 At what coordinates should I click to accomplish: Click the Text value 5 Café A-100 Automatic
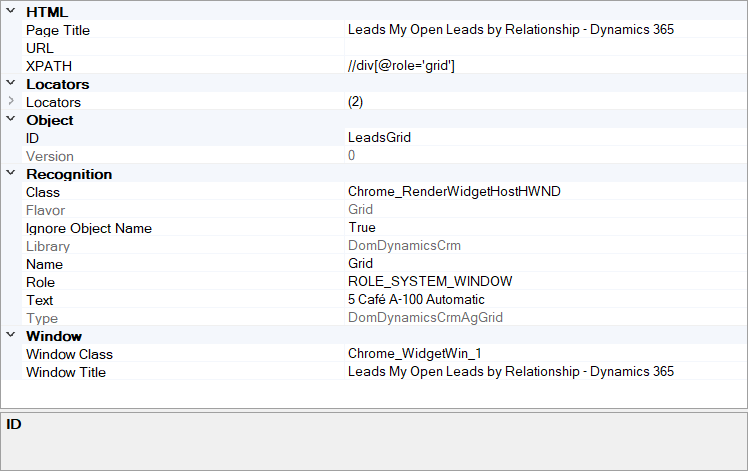pyautogui.click(x=416, y=300)
